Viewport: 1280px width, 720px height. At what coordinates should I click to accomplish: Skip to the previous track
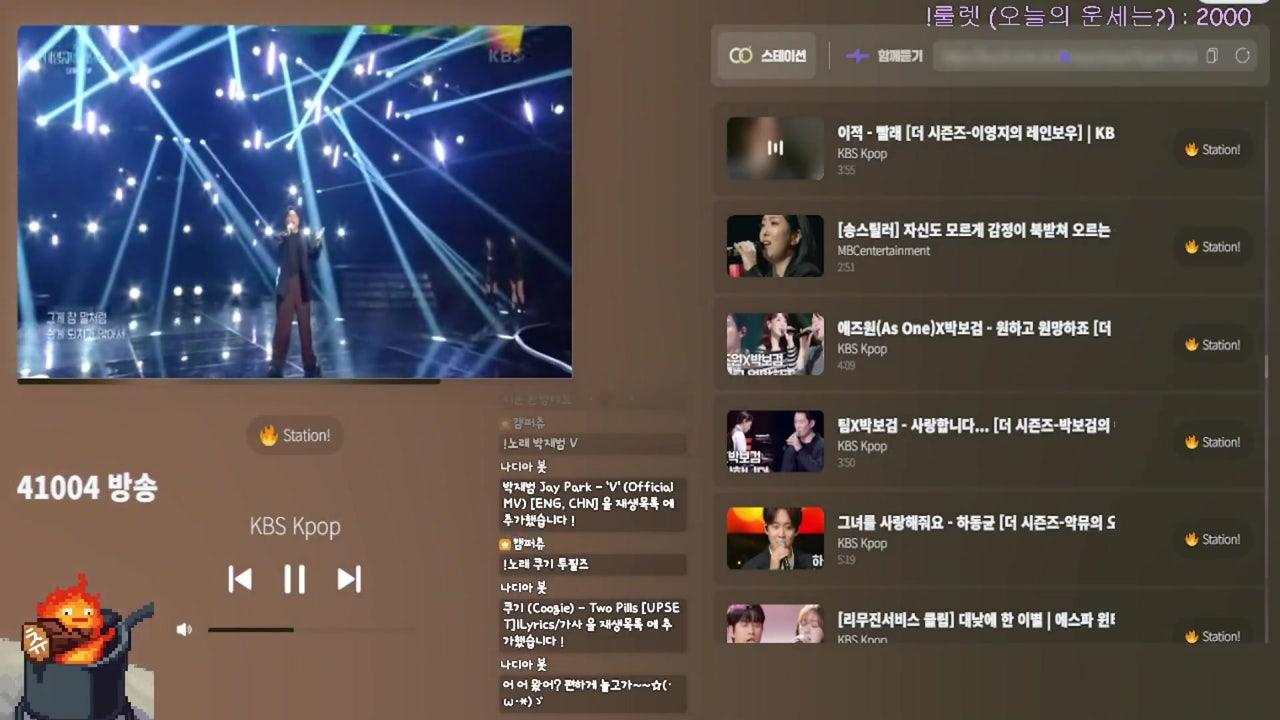click(x=240, y=579)
